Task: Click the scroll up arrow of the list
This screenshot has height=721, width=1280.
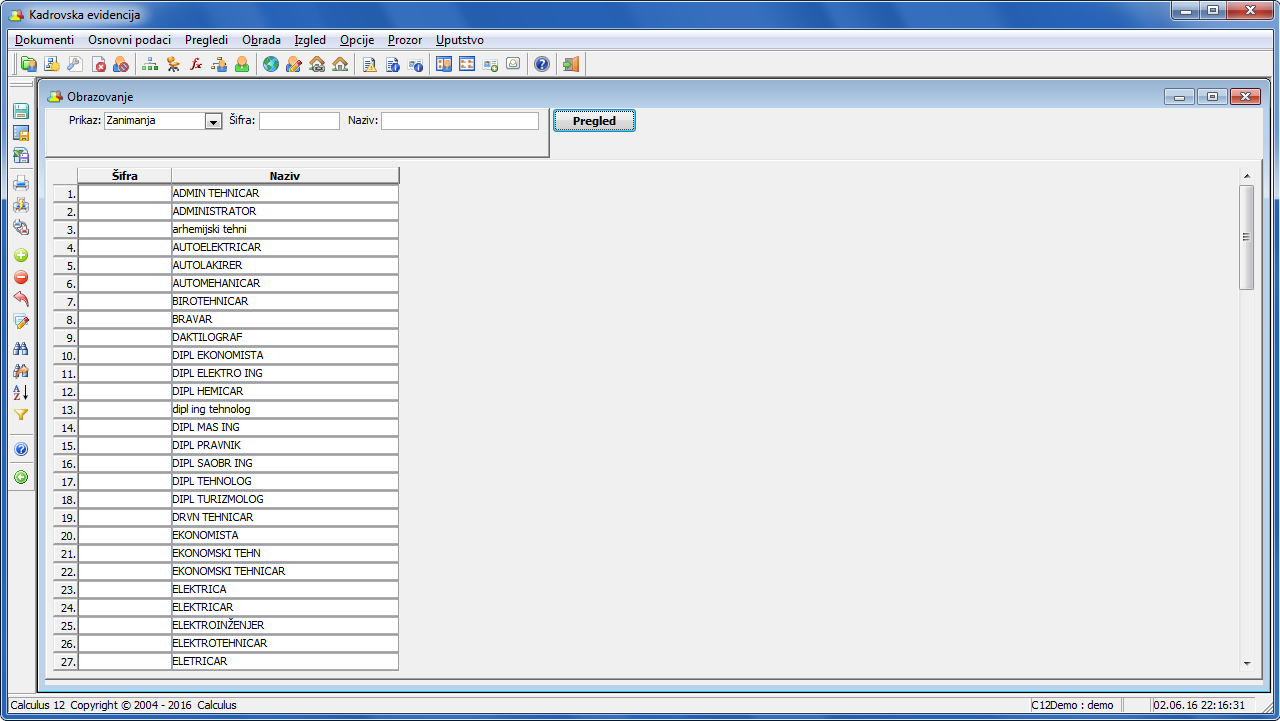Action: click(x=1246, y=175)
